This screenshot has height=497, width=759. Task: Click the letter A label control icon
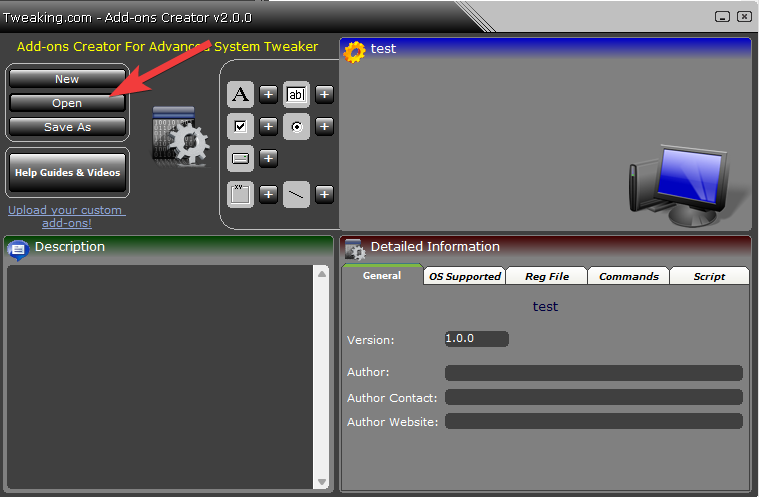(x=240, y=95)
